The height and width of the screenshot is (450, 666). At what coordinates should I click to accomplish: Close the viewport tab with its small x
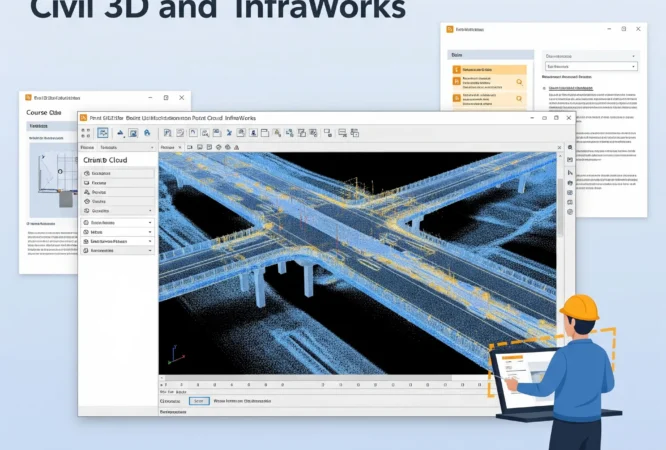click(x=180, y=147)
